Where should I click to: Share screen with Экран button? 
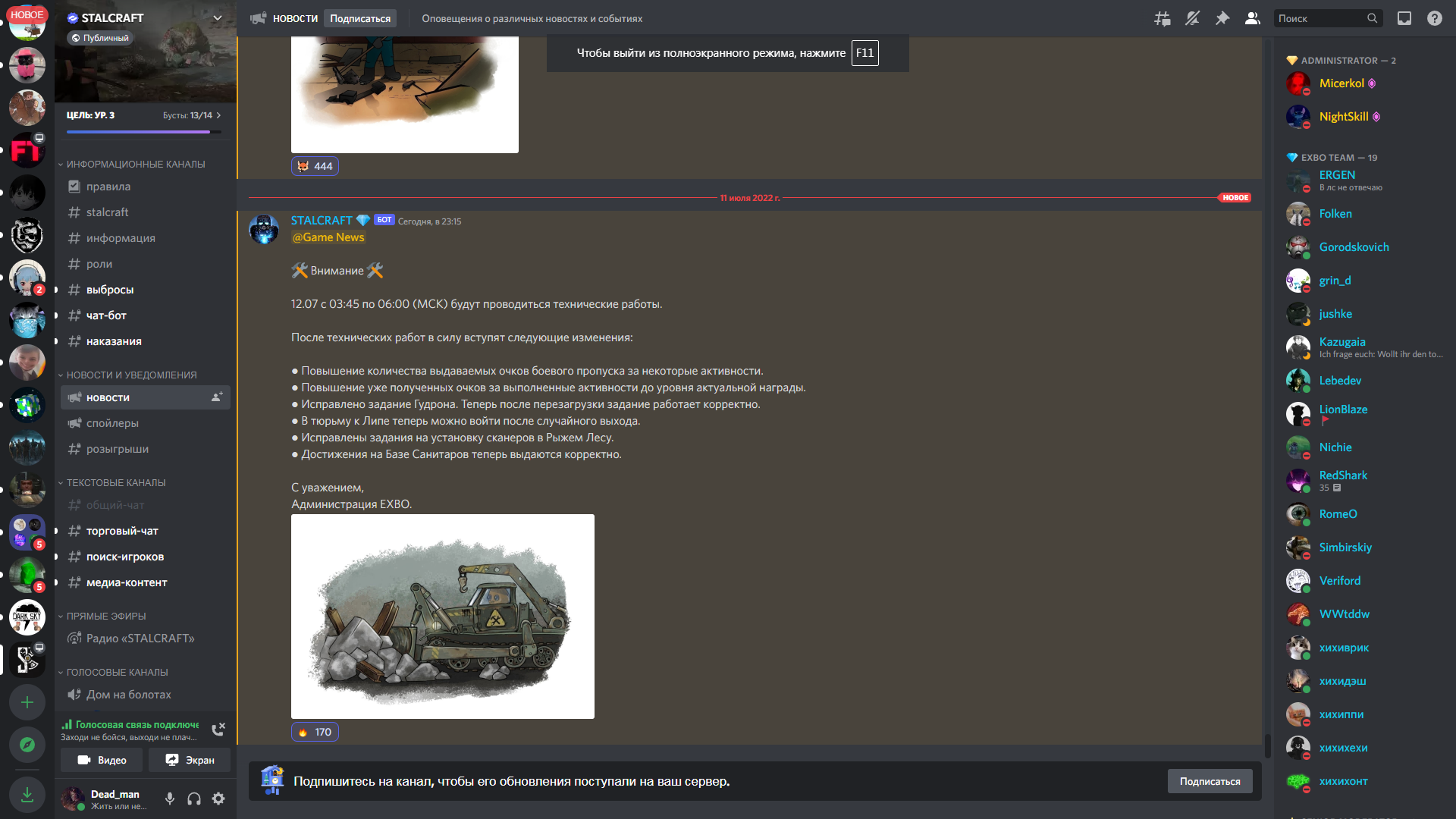coord(190,760)
